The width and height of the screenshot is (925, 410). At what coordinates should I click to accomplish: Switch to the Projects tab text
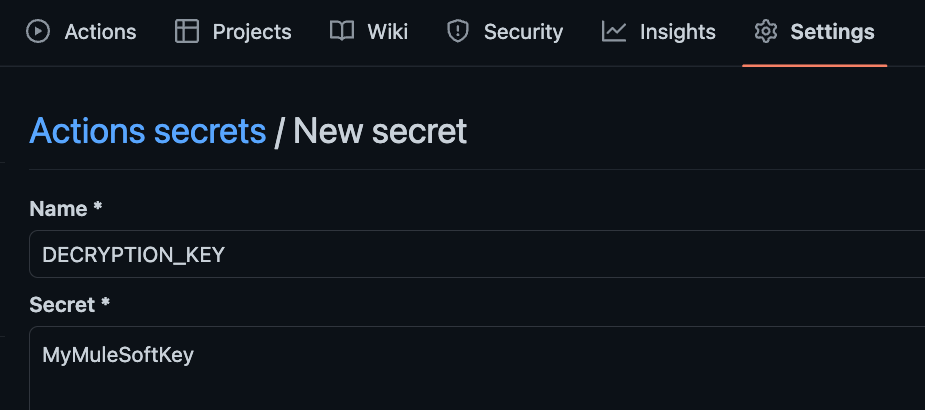pos(252,32)
